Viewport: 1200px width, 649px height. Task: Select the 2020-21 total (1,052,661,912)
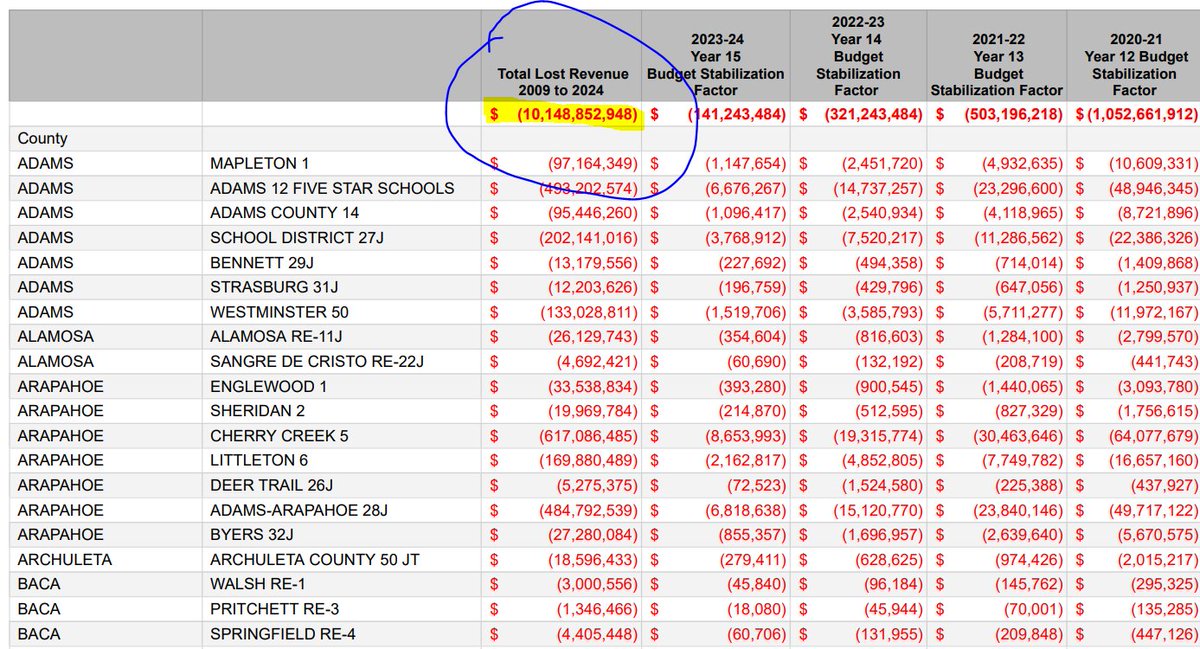tap(1141, 115)
